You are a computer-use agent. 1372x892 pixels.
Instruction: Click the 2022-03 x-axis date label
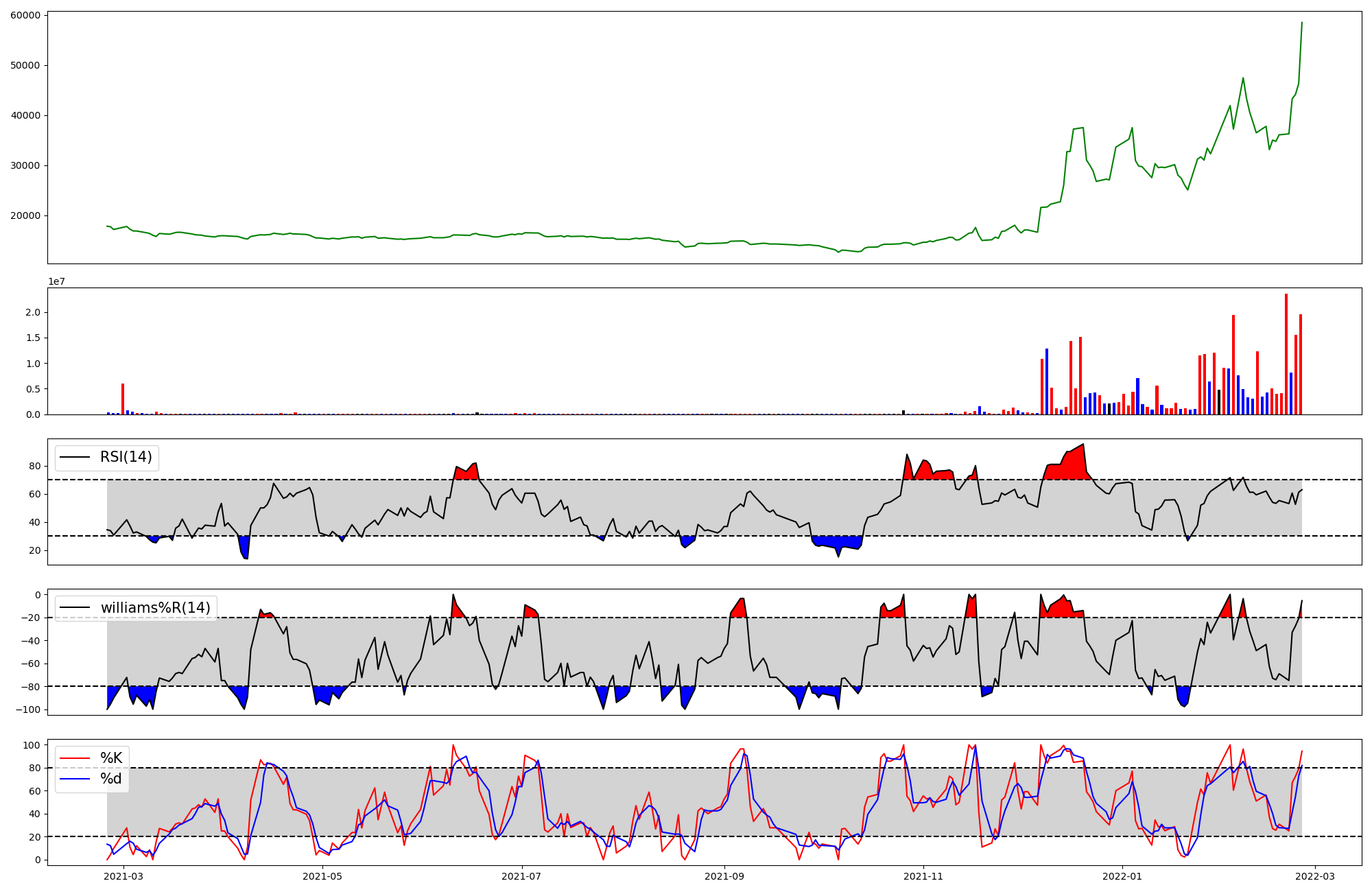[1314, 876]
